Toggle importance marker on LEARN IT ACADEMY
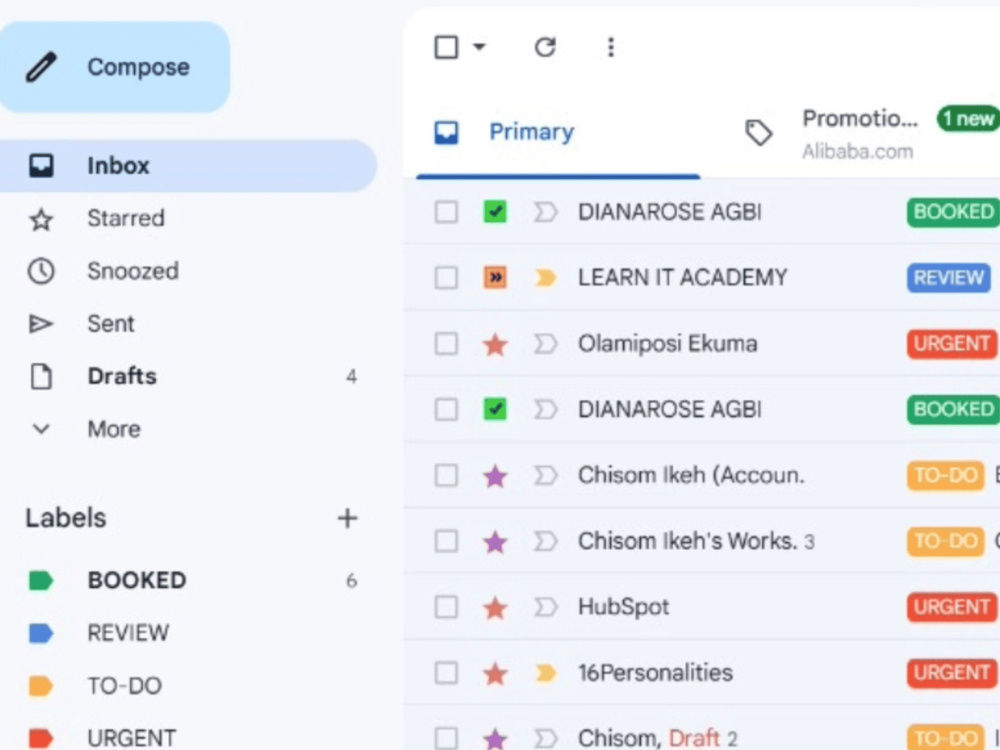This screenshot has width=1000, height=750. (x=545, y=278)
